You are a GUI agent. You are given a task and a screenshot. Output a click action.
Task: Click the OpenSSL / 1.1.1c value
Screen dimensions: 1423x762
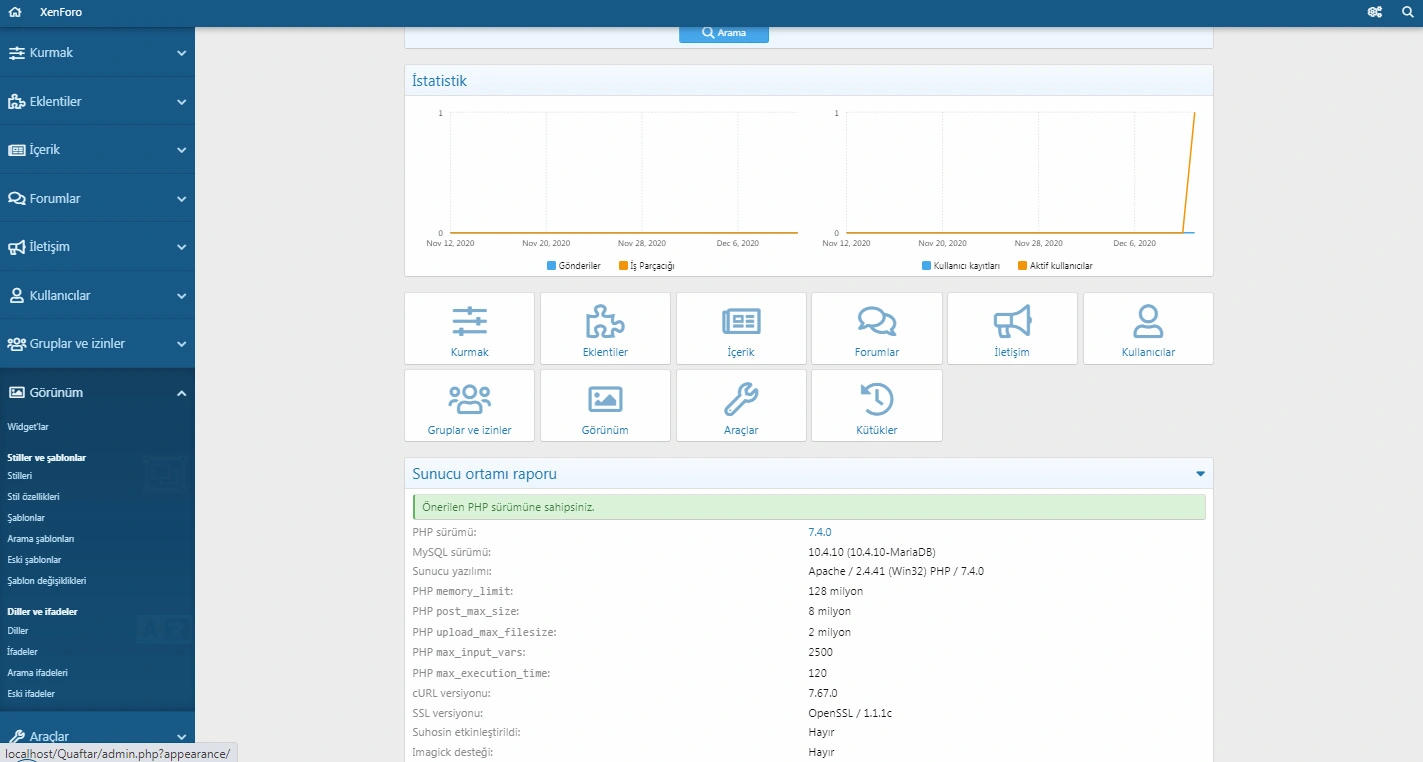coord(850,713)
